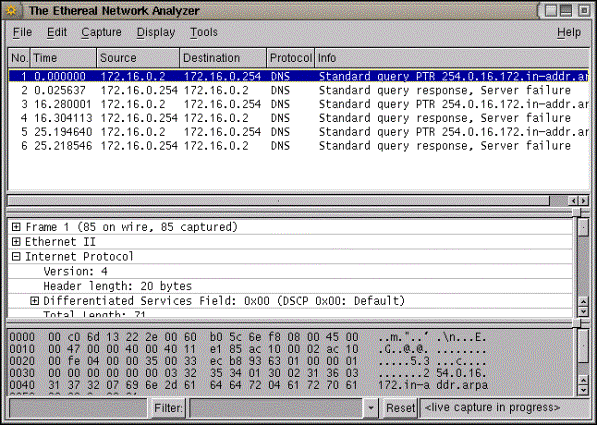
Task: Open the Capture menu
Action: coord(101,32)
